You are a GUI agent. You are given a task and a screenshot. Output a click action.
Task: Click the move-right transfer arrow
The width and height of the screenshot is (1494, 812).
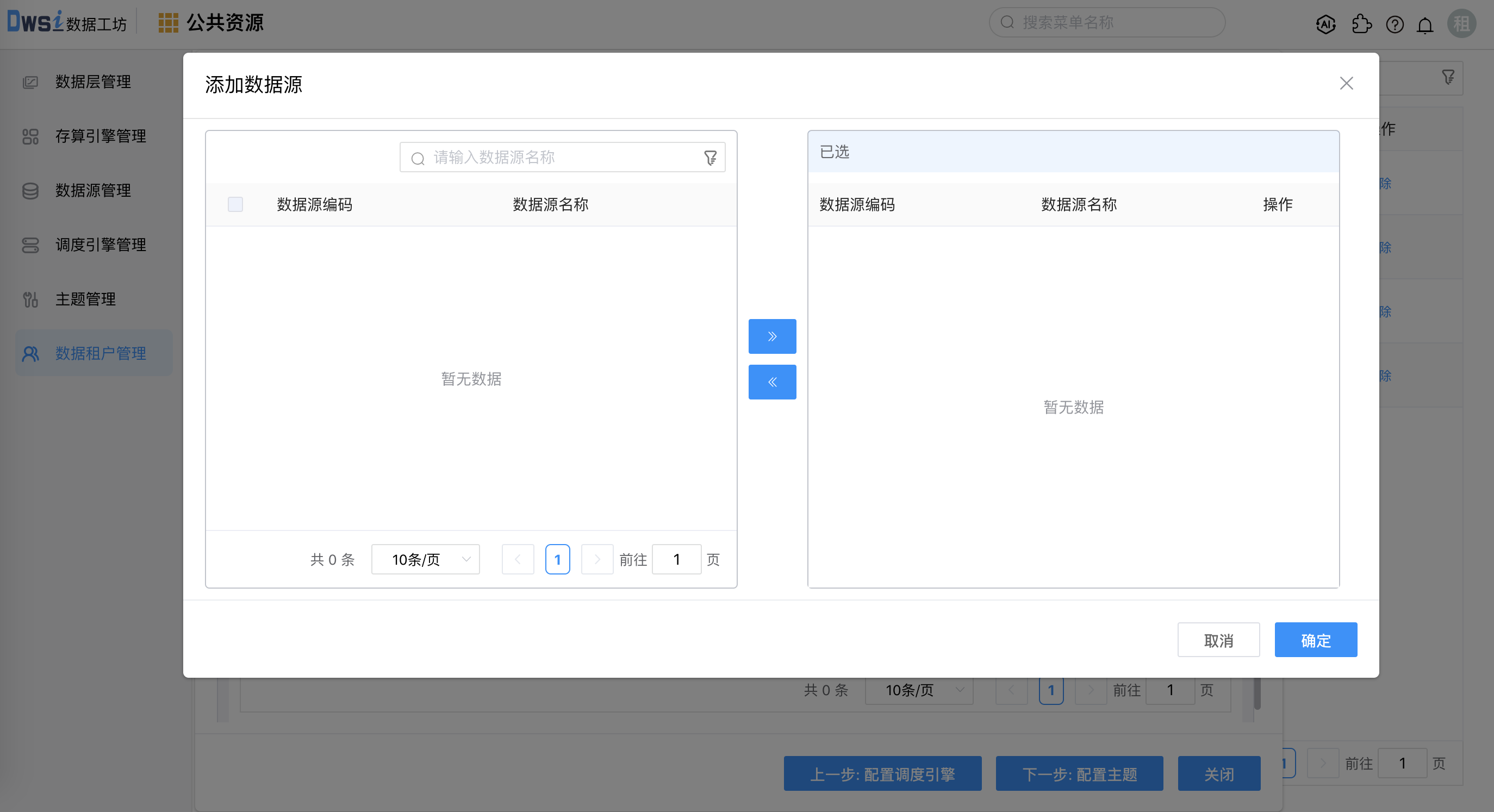(x=772, y=336)
